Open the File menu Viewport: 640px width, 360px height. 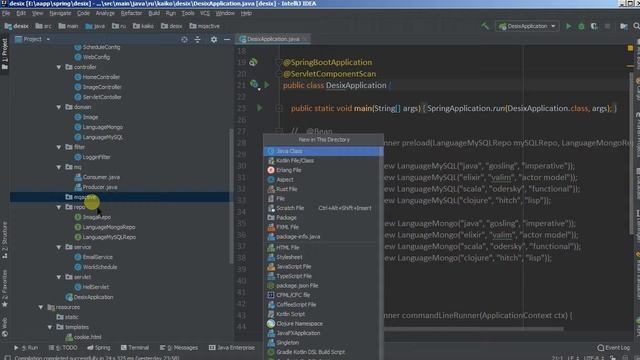(x=6, y=13)
